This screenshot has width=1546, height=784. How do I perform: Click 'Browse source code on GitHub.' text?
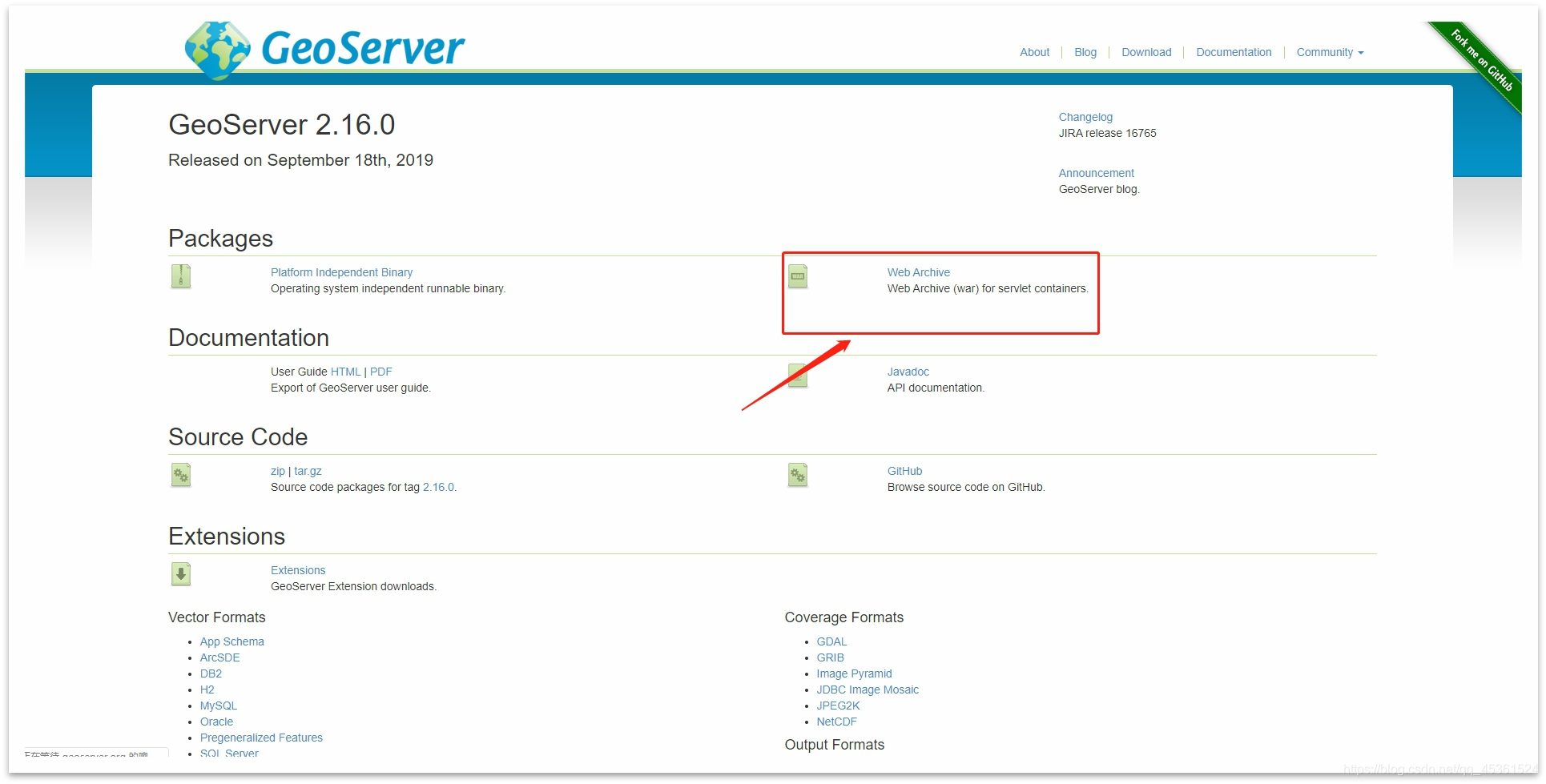pos(966,487)
